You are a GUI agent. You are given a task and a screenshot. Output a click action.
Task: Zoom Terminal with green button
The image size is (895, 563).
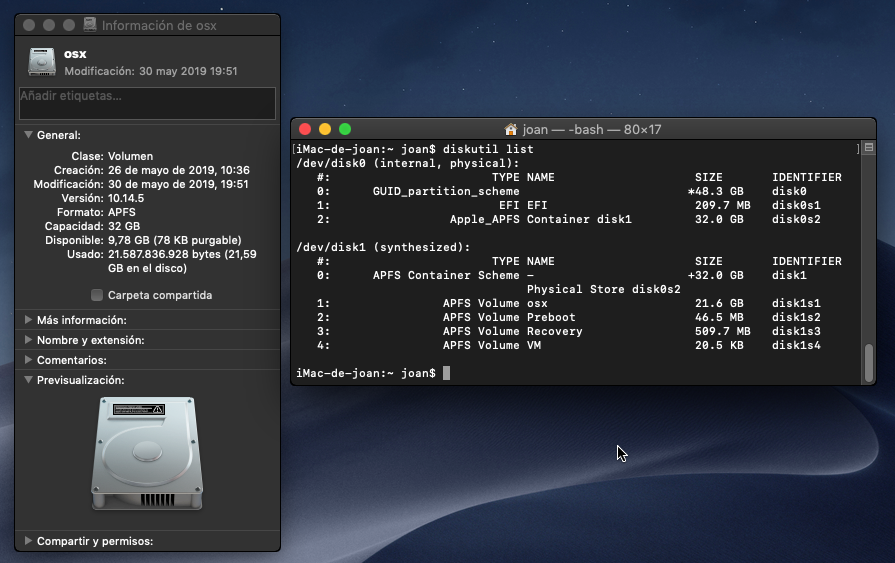point(345,130)
